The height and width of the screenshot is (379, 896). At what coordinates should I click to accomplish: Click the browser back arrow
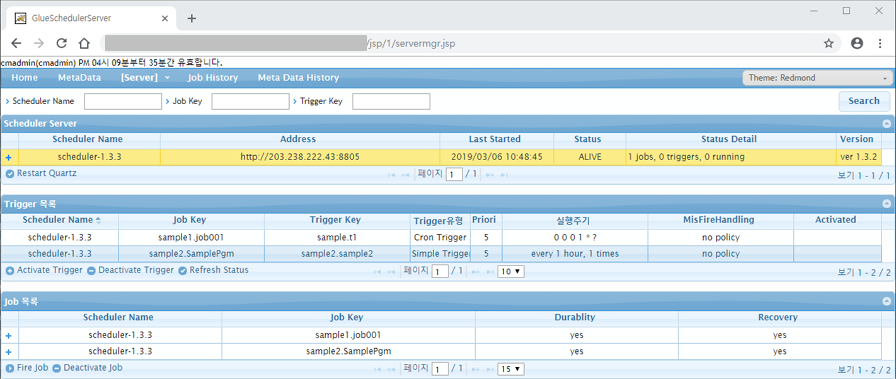click(x=17, y=43)
